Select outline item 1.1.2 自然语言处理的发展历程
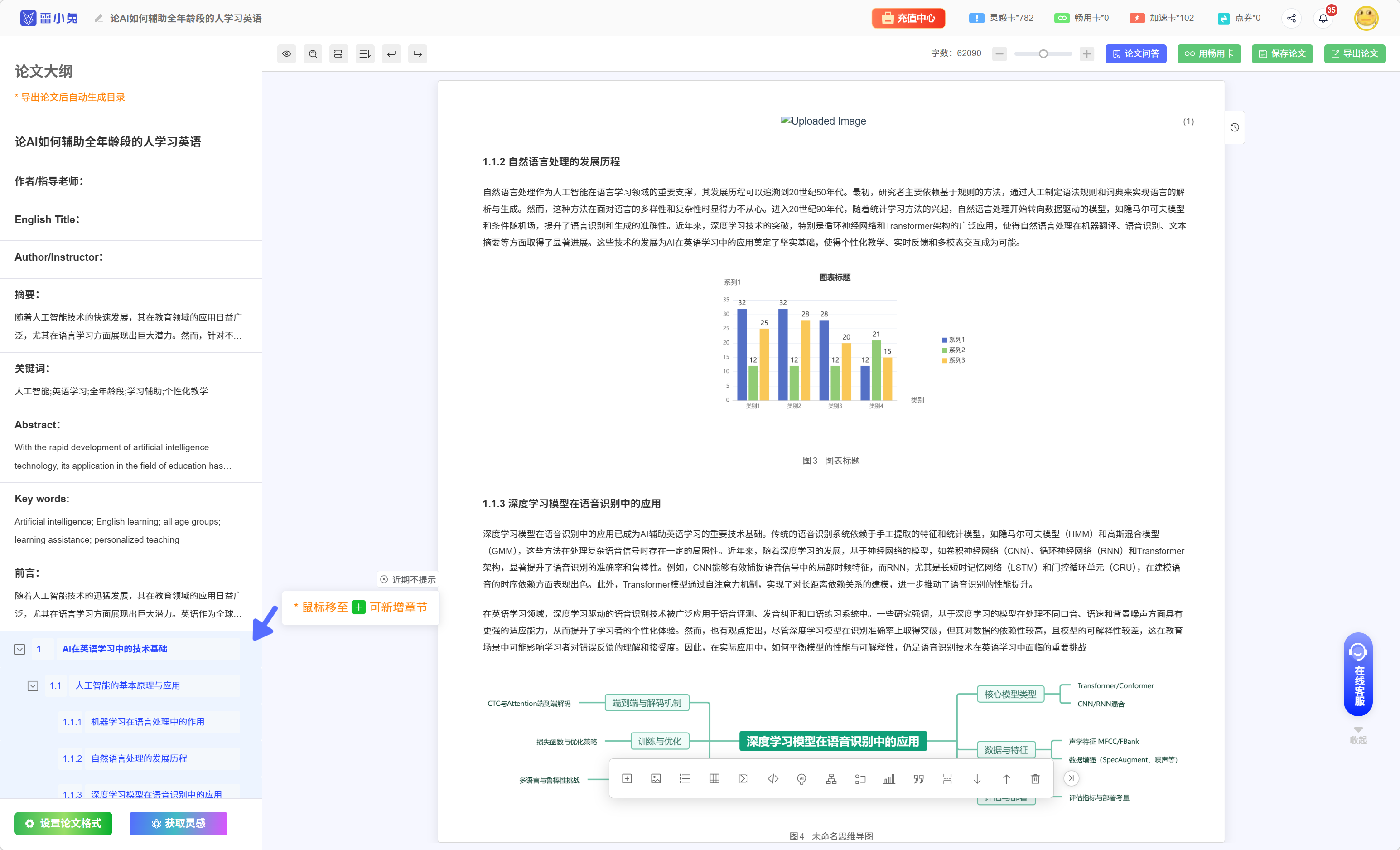 pyautogui.click(x=139, y=758)
